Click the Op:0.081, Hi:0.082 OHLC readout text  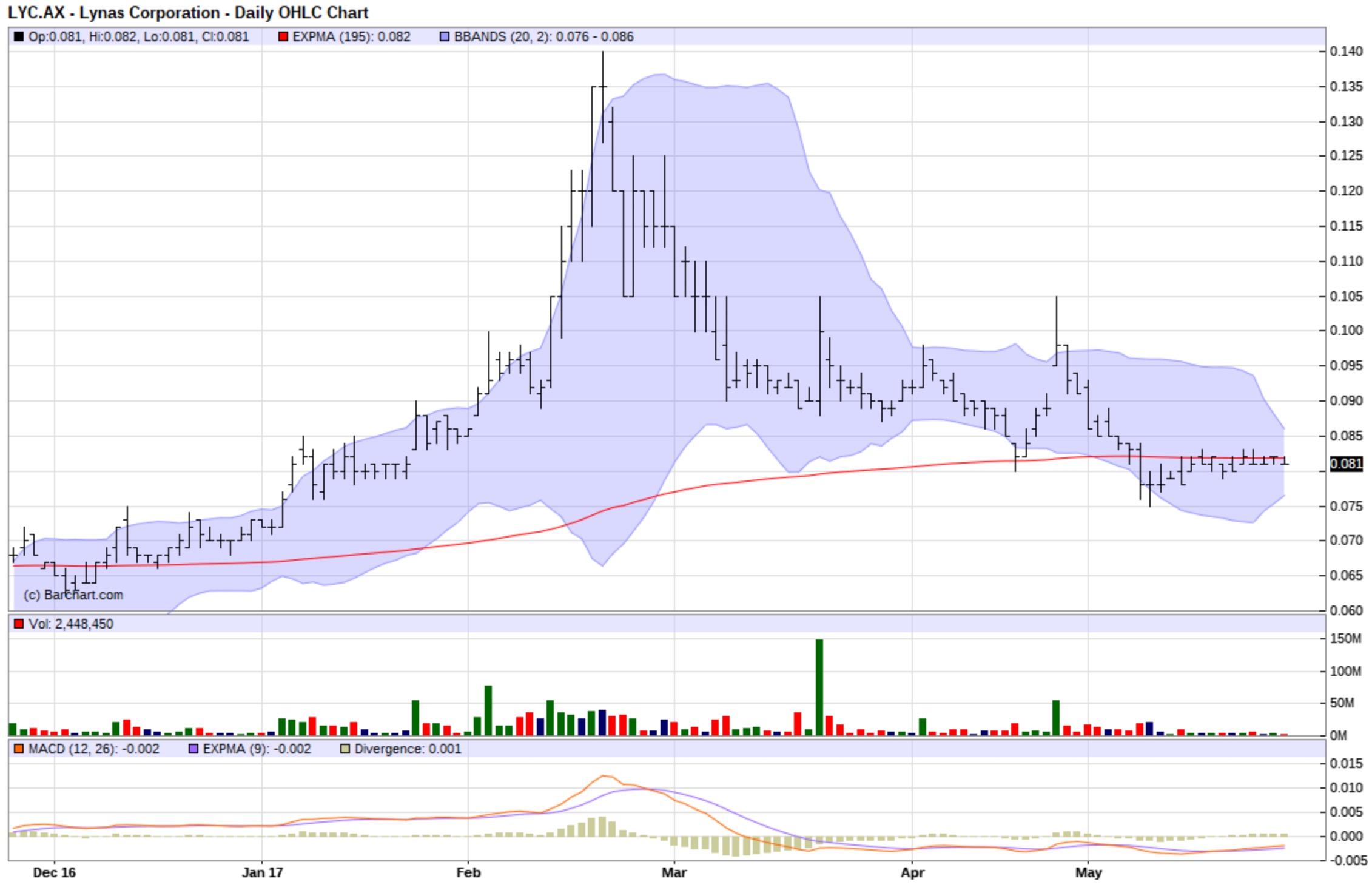click(x=139, y=37)
